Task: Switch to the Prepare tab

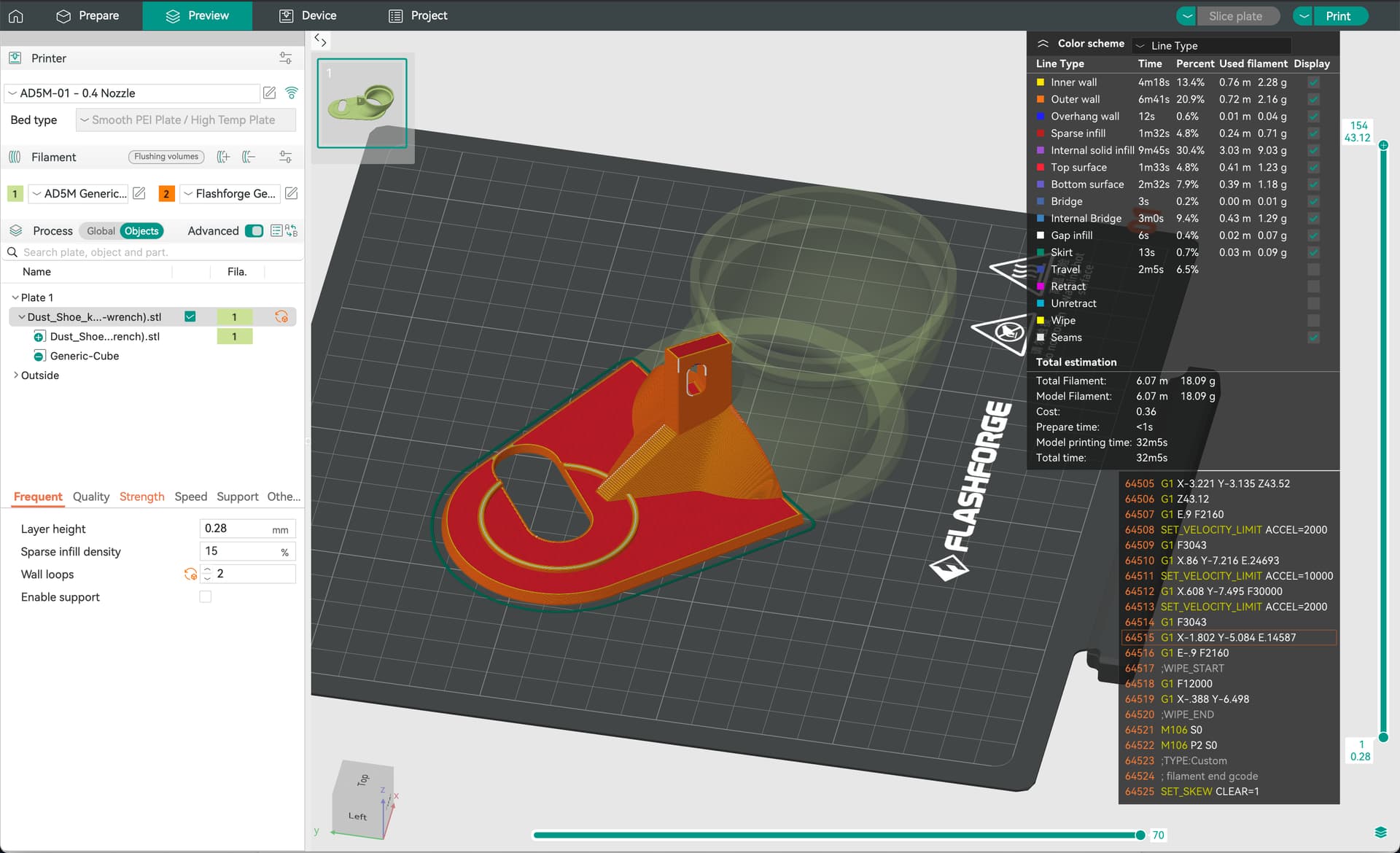Action: pyautogui.click(x=87, y=15)
